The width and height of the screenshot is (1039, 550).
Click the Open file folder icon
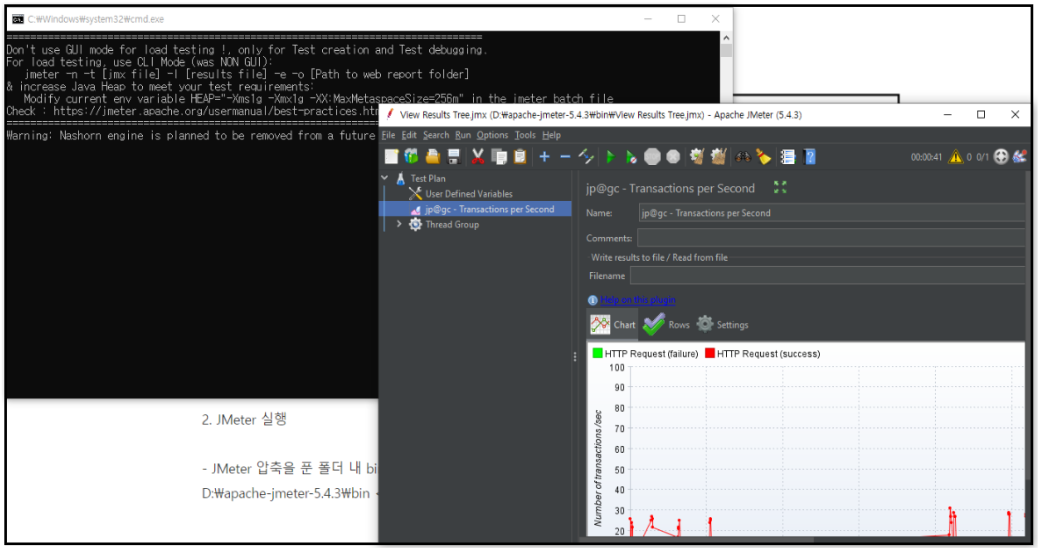(433, 157)
